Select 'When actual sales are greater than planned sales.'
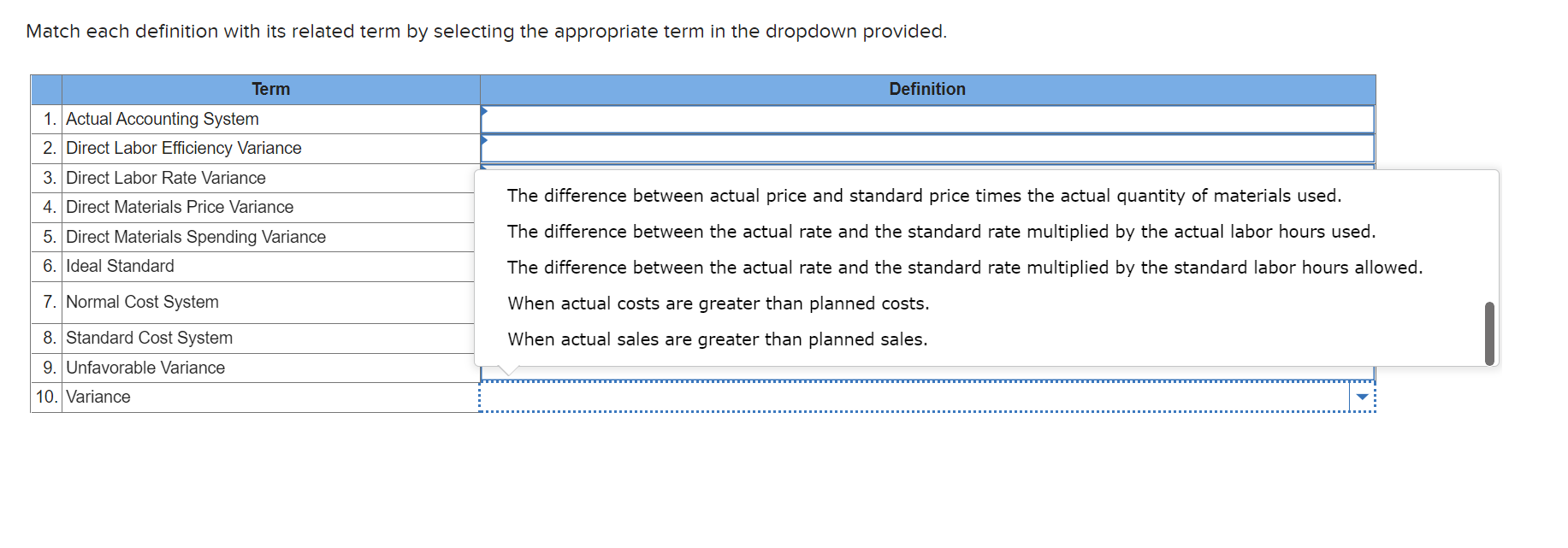Image resolution: width=1568 pixels, height=548 pixels. (x=716, y=339)
